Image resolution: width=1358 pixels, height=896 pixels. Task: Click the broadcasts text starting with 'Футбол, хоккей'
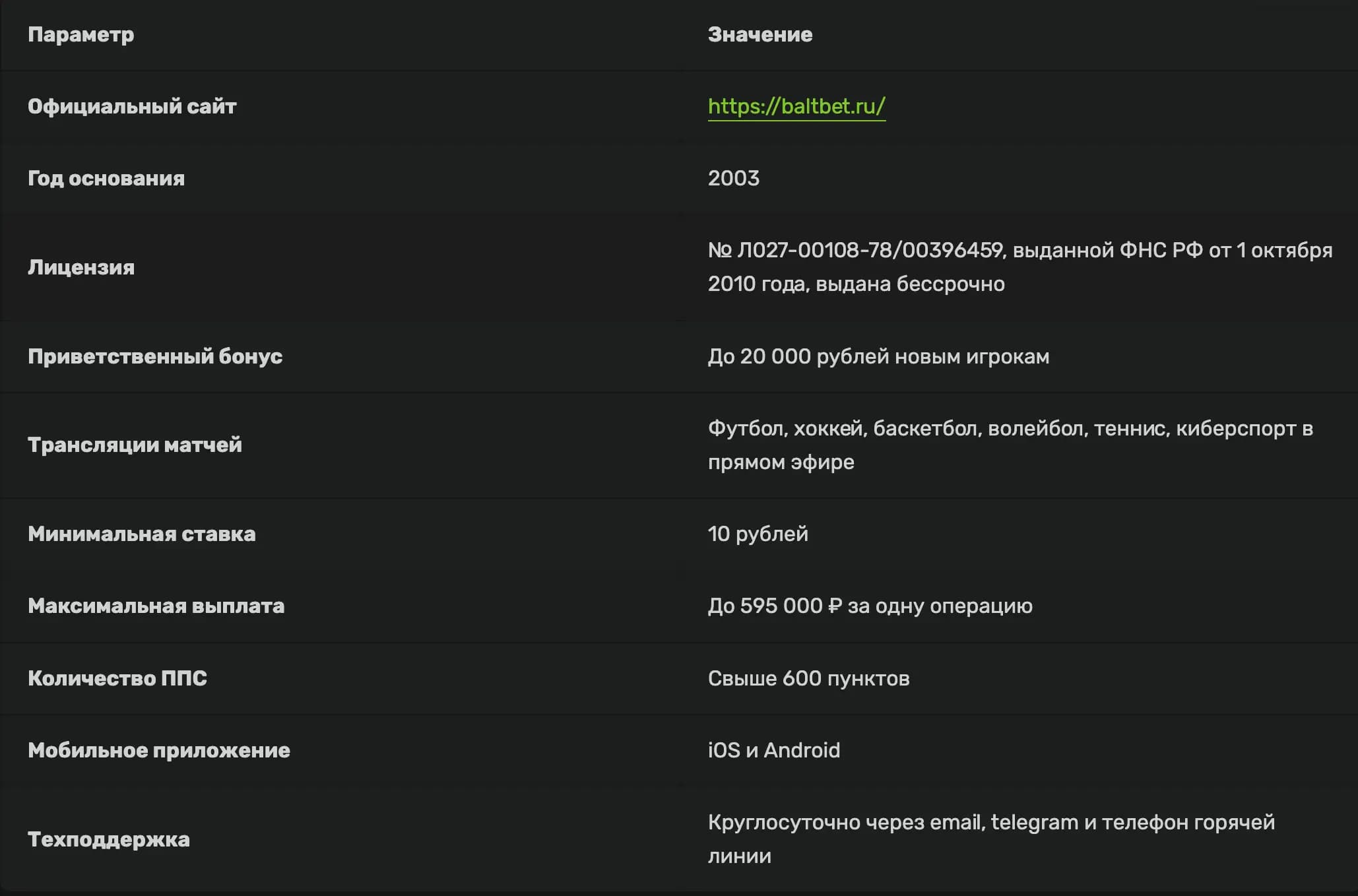(1010, 445)
